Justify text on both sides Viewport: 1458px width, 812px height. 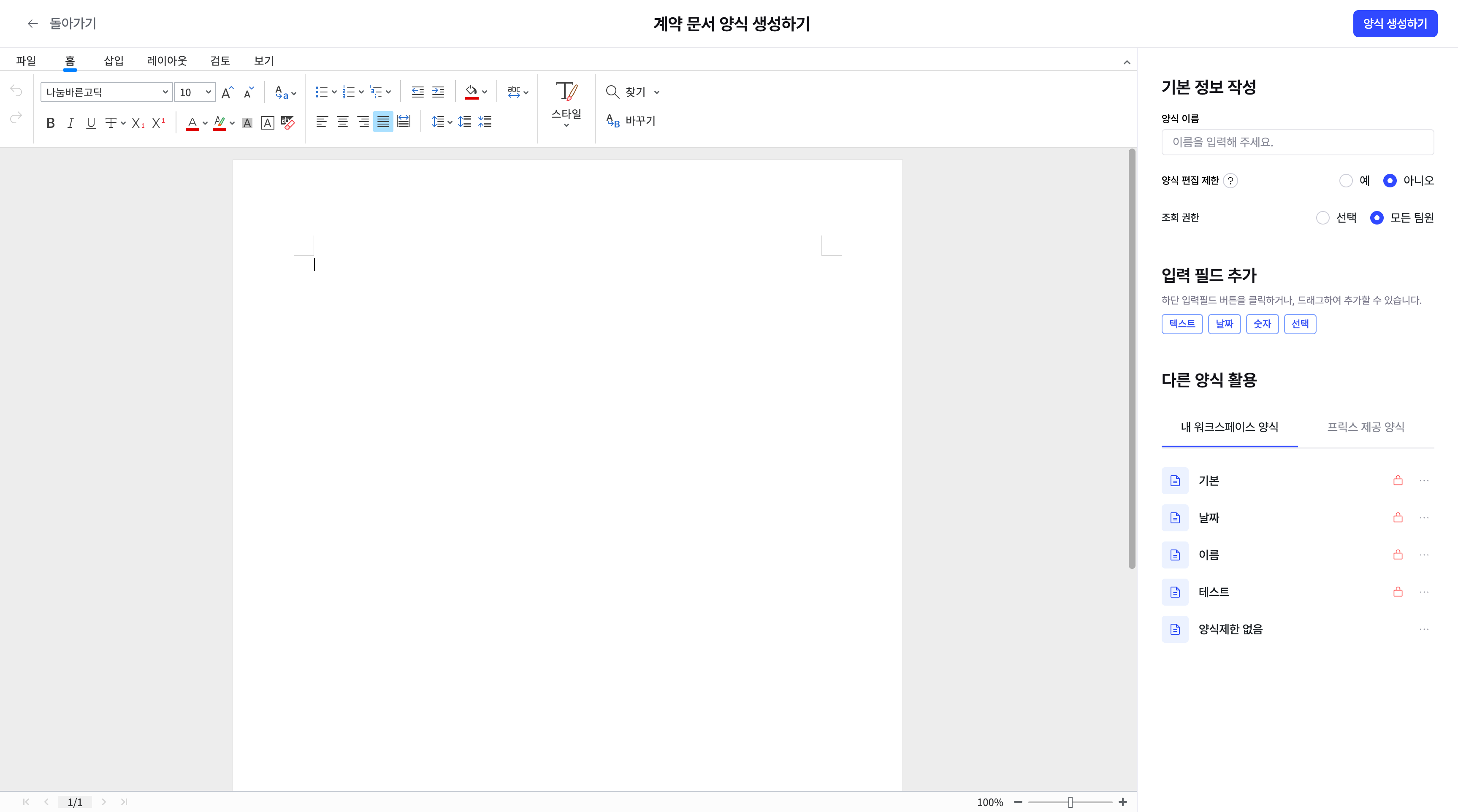383,122
